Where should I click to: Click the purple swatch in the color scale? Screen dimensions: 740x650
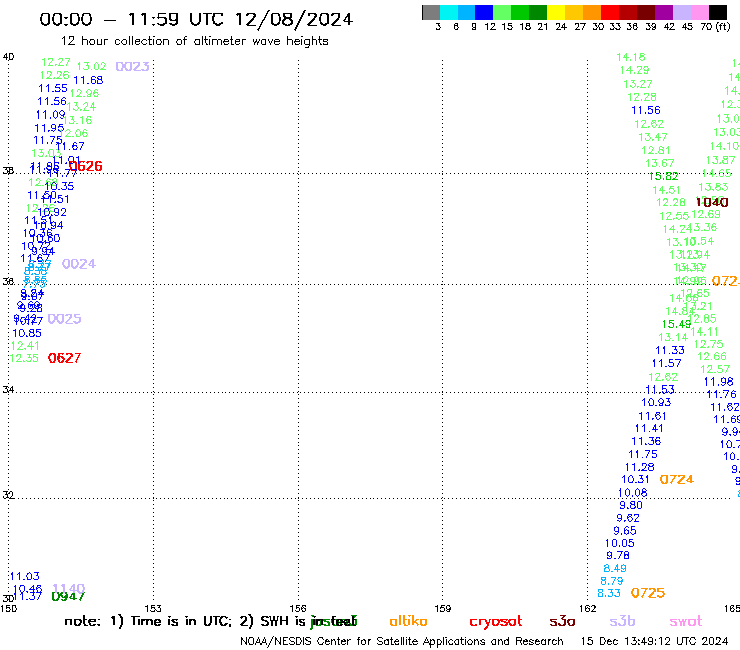662,12
